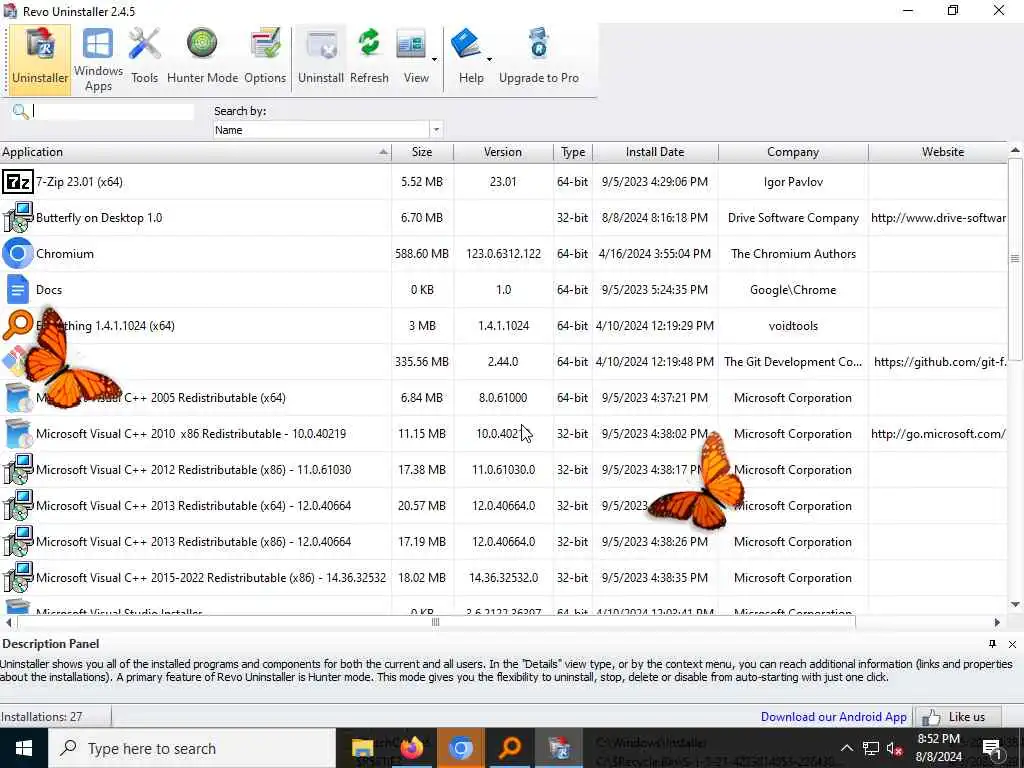Open the Search by Name dropdown
This screenshot has width=1024, height=768.
click(436, 130)
